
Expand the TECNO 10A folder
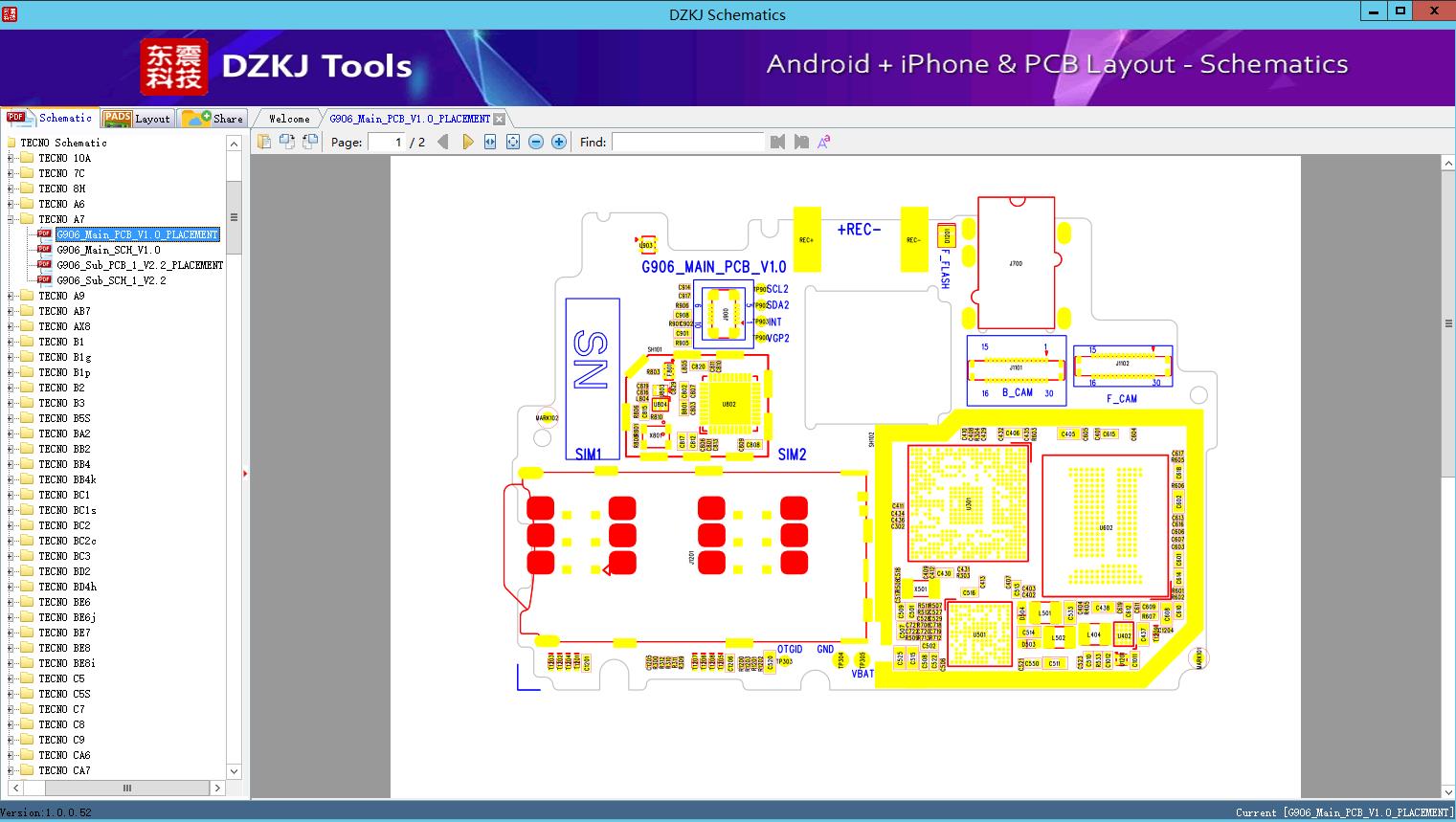[11, 158]
